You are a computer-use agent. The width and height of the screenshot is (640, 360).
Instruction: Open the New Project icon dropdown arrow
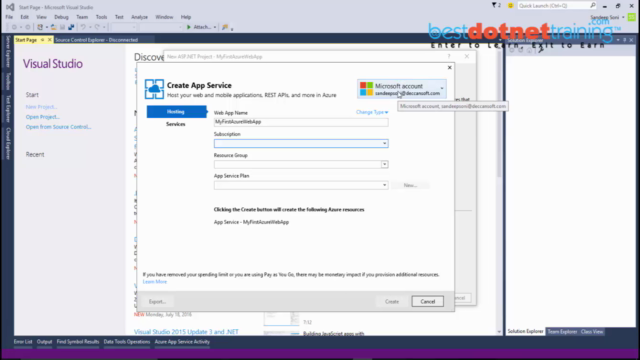[47, 27]
